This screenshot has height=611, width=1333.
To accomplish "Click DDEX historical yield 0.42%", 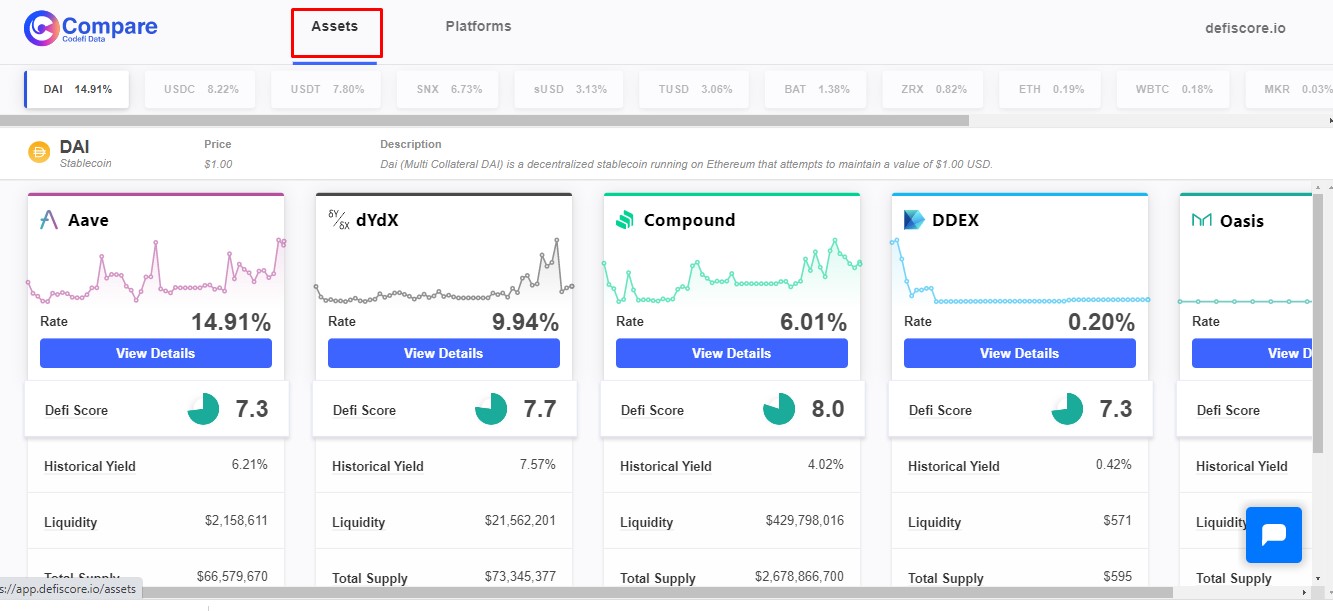I will coord(1113,464).
